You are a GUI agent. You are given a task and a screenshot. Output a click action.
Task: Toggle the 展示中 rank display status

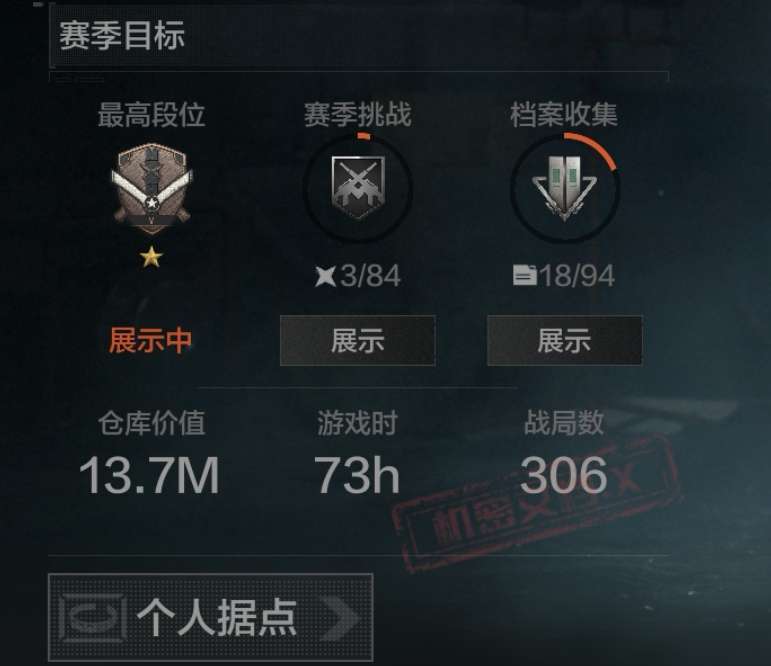click(x=150, y=340)
